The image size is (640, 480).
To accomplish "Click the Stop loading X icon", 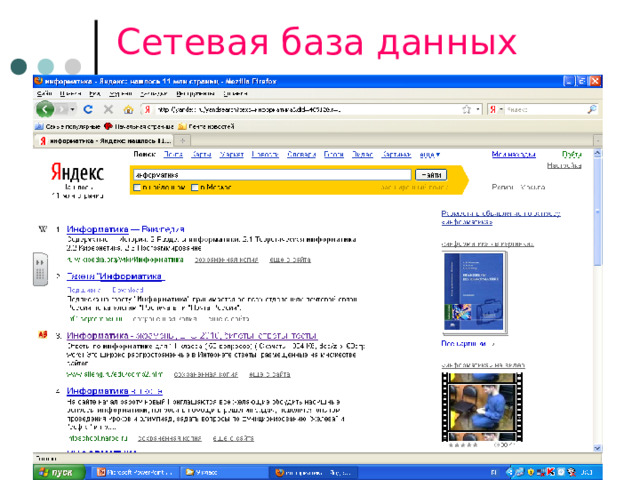I will pyautogui.click(x=108, y=109).
